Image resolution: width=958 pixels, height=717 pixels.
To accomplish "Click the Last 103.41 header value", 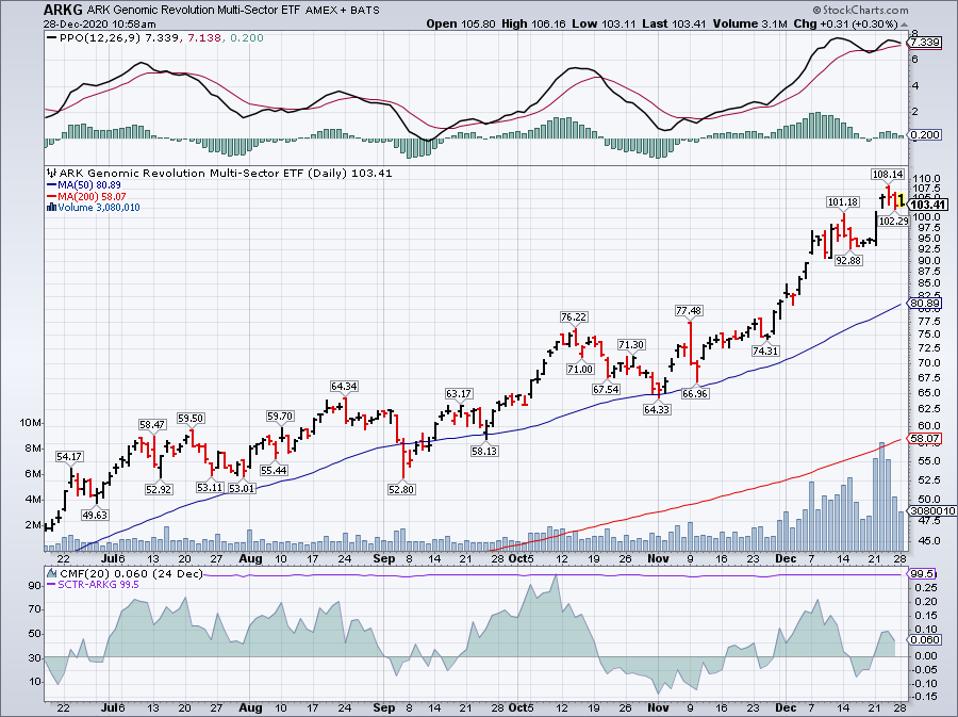I will click(674, 24).
